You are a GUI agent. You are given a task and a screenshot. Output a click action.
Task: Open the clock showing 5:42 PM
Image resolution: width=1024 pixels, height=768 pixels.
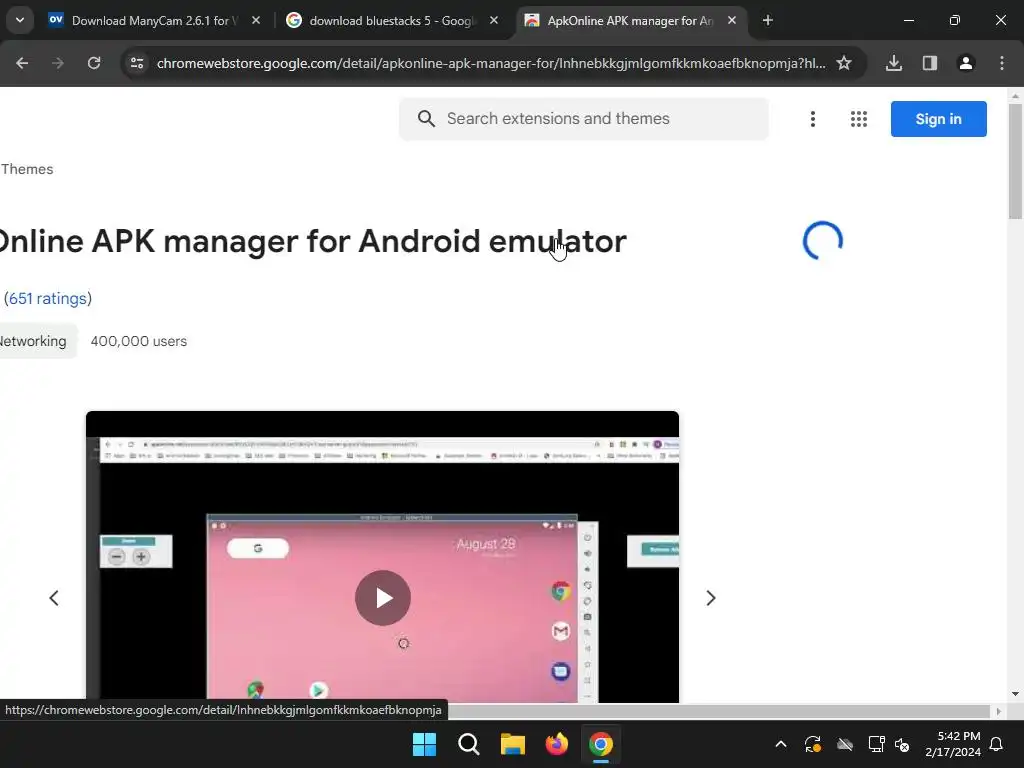click(953, 744)
